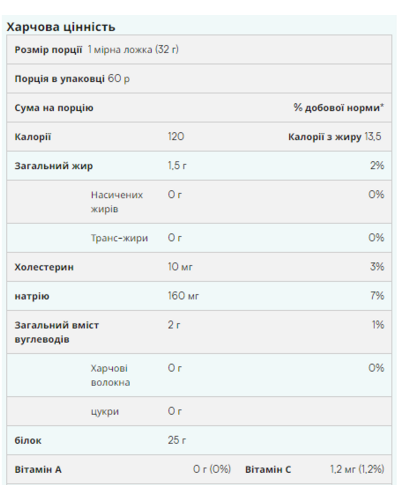This screenshot has width=400, height=500.
Task: Click the 'Насичених жирів' sub-row
Action: [x=199, y=202]
